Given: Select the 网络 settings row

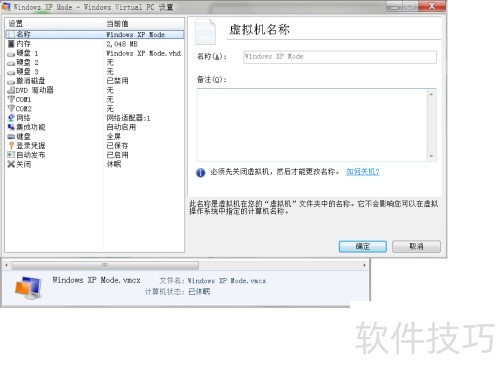Looking at the screenshot, I should [95, 118].
